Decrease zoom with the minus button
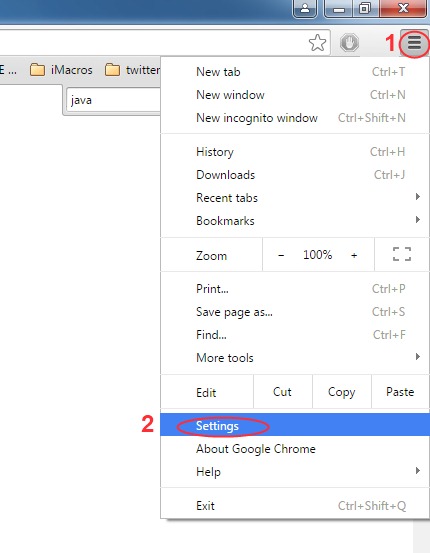 click(281, 255)
